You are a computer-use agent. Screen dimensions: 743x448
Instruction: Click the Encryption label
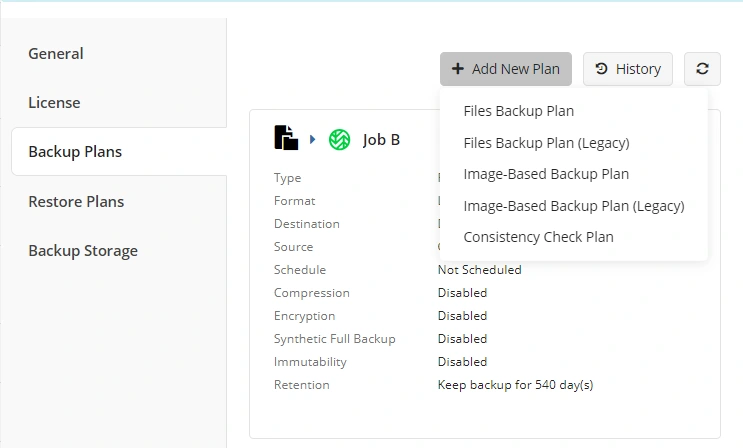(304, 316)
